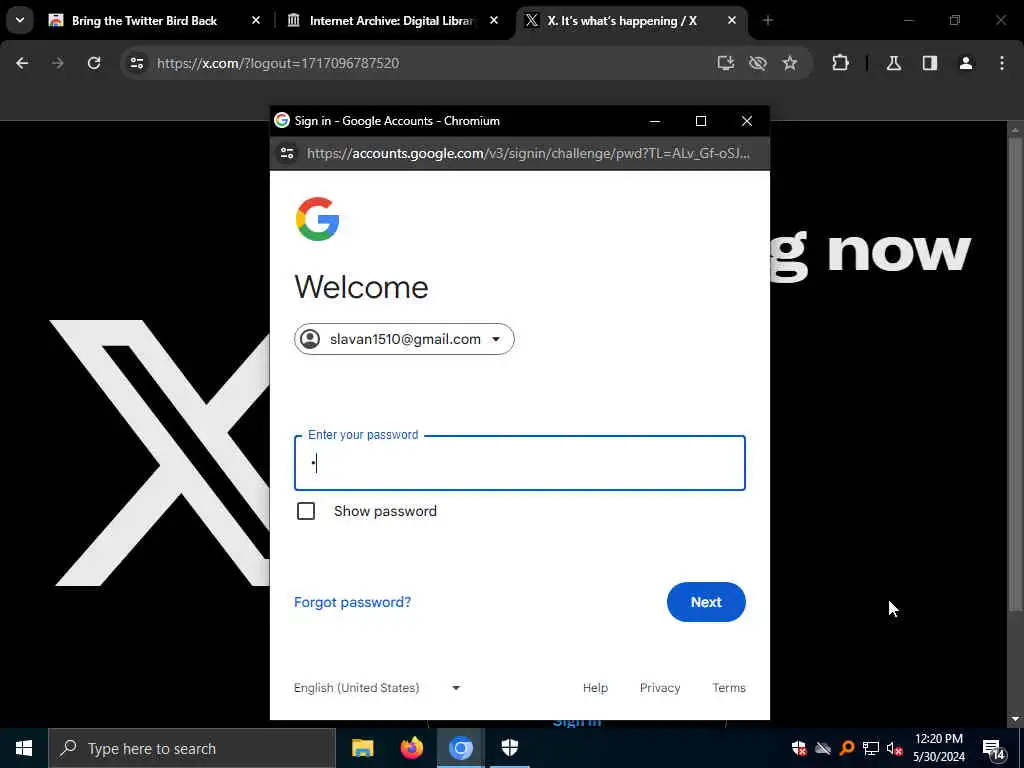This screenshot has height=768, width=1024.
Task: Open the Terms link
Action: click(x=729, y=688)
